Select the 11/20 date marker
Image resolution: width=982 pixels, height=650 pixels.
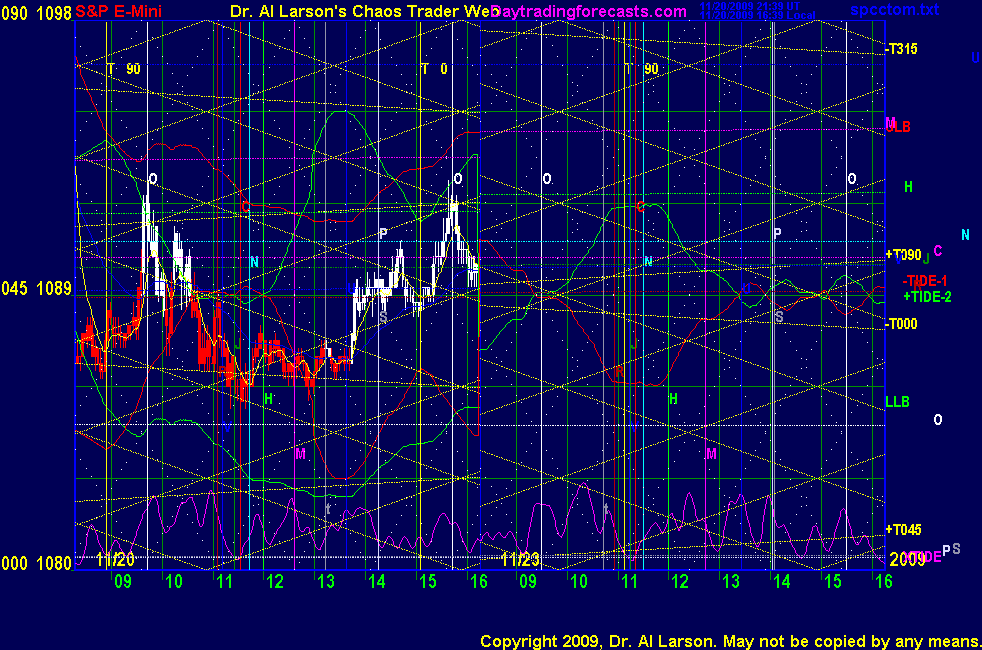(116, 559)
